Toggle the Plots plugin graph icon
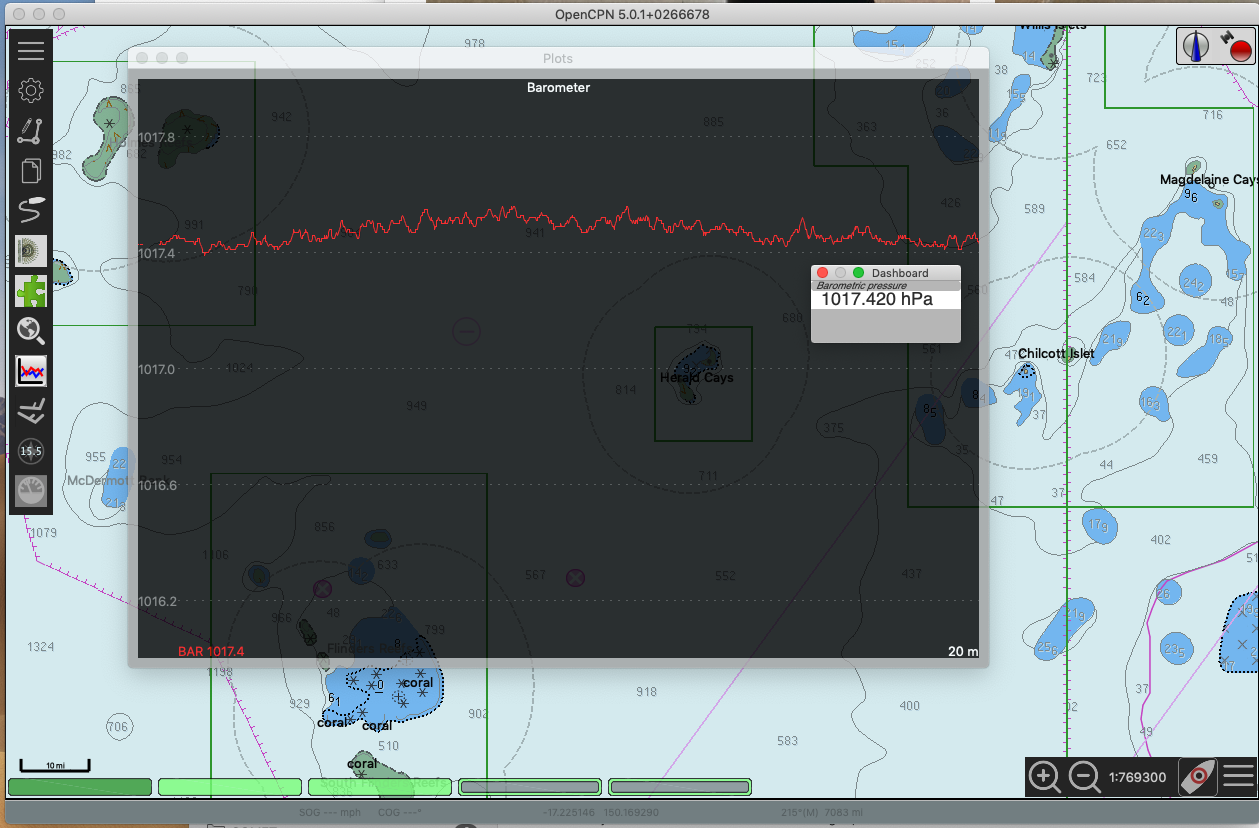 [x=31, y=371]
